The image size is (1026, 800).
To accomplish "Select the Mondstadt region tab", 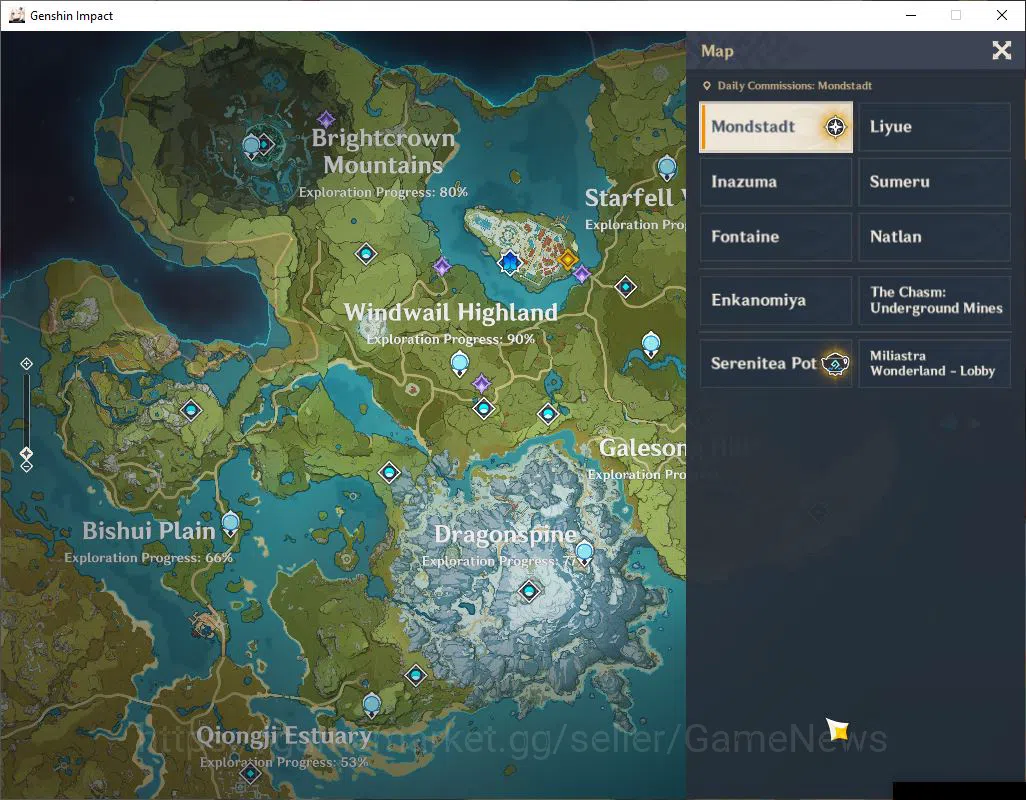I will coord(776,127).
